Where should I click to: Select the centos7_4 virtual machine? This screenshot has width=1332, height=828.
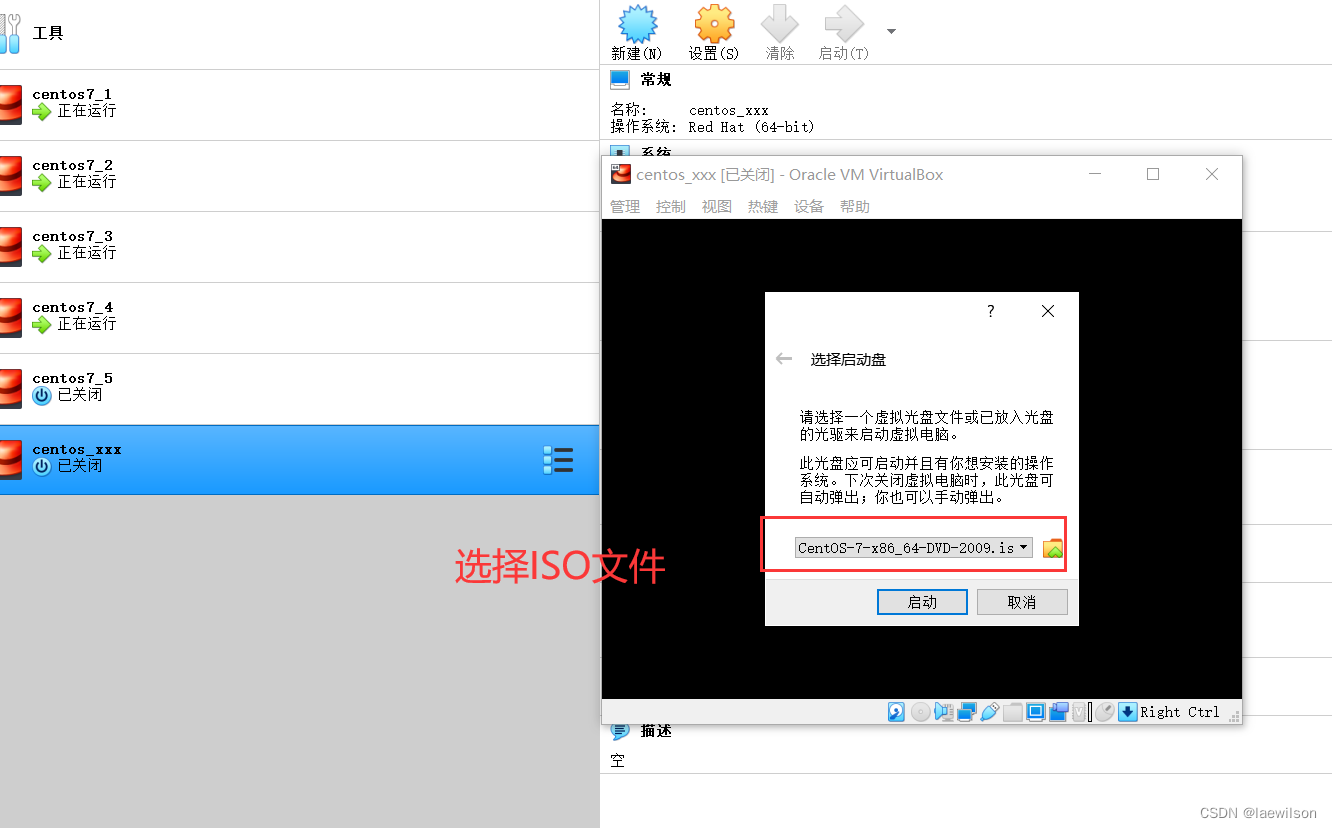point(299,317)
